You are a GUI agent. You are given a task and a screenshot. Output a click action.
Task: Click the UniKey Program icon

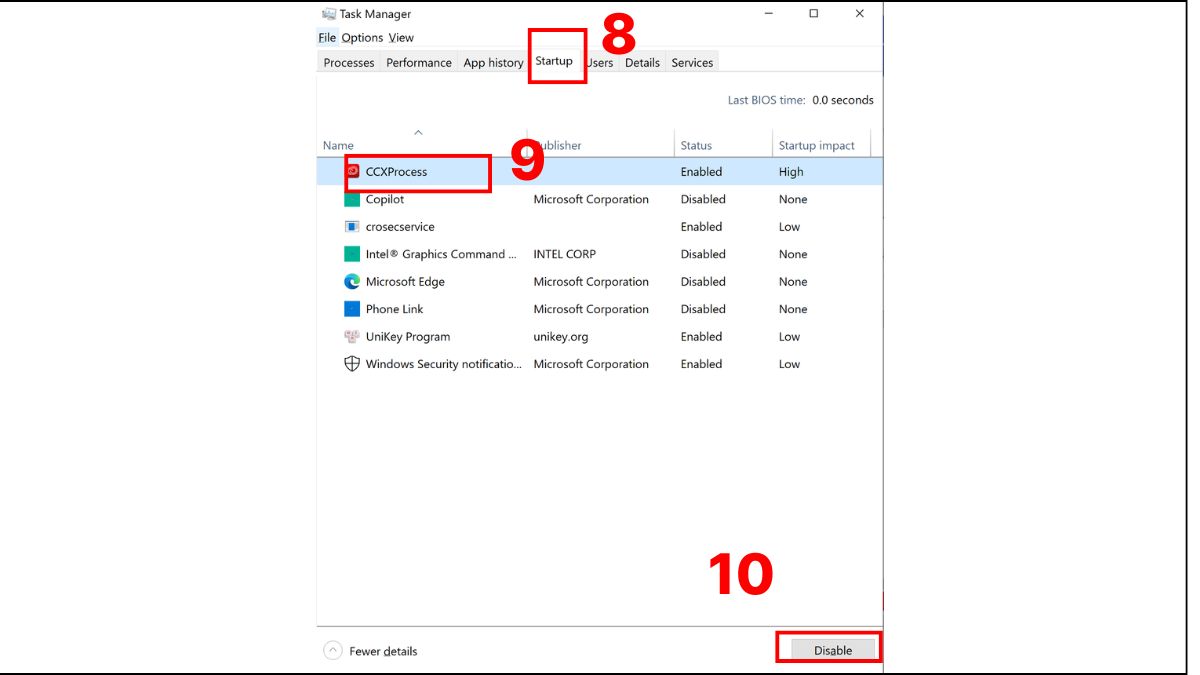[x=352, y=337]
